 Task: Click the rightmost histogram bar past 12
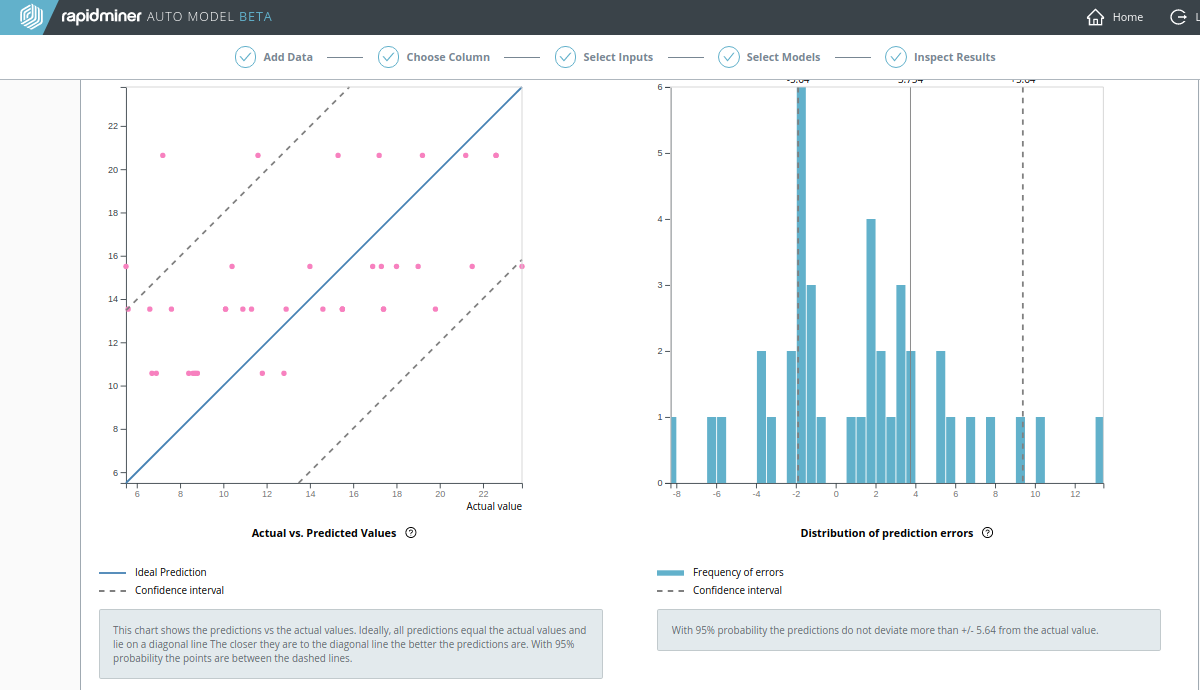(1099, 450)
